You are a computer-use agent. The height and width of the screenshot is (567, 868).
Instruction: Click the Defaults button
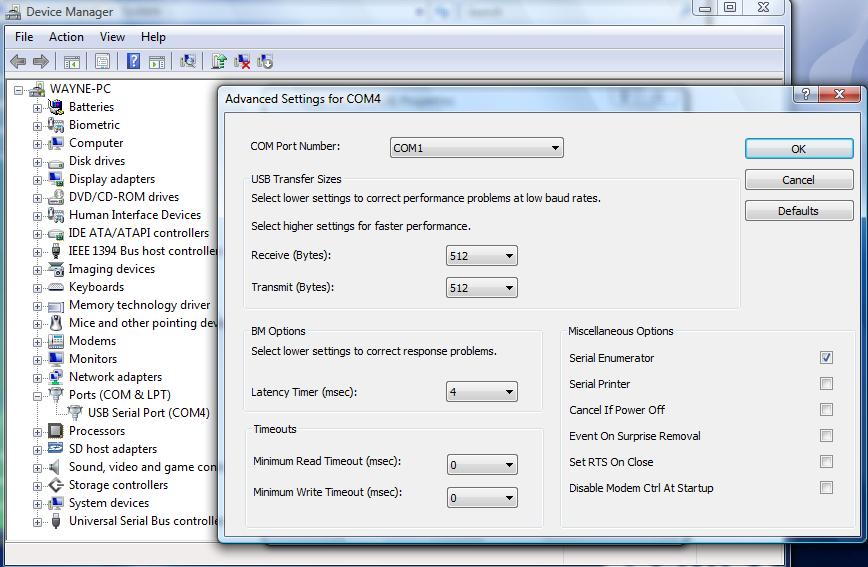[x=799, y=211]
